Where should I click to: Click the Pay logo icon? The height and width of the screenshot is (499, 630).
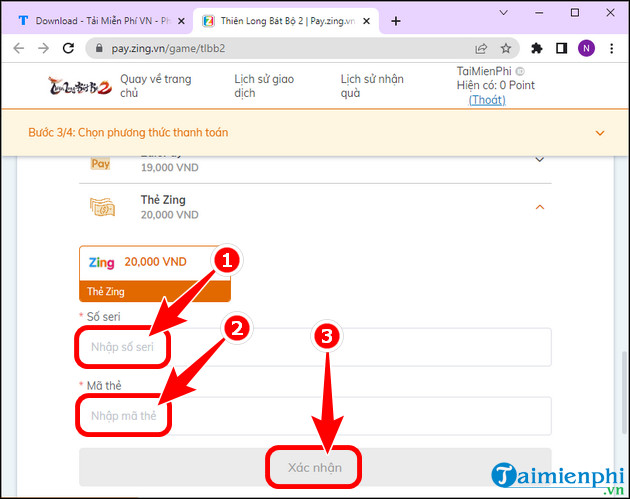pos(100,164)
